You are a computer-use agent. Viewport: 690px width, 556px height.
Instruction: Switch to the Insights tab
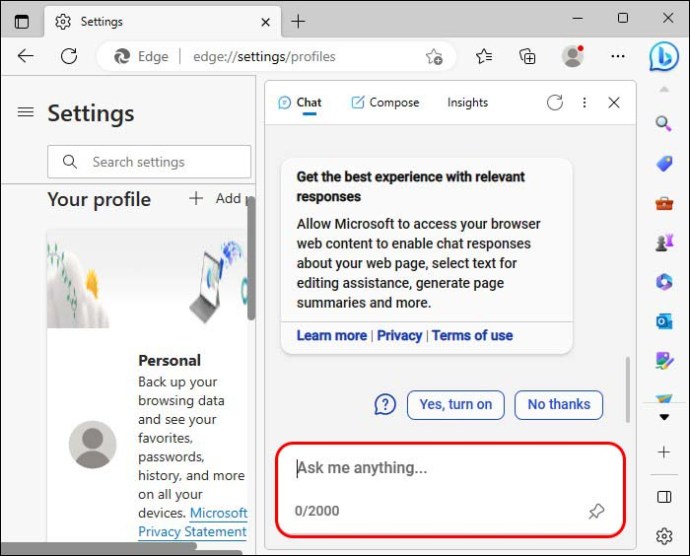click(467, 103)
